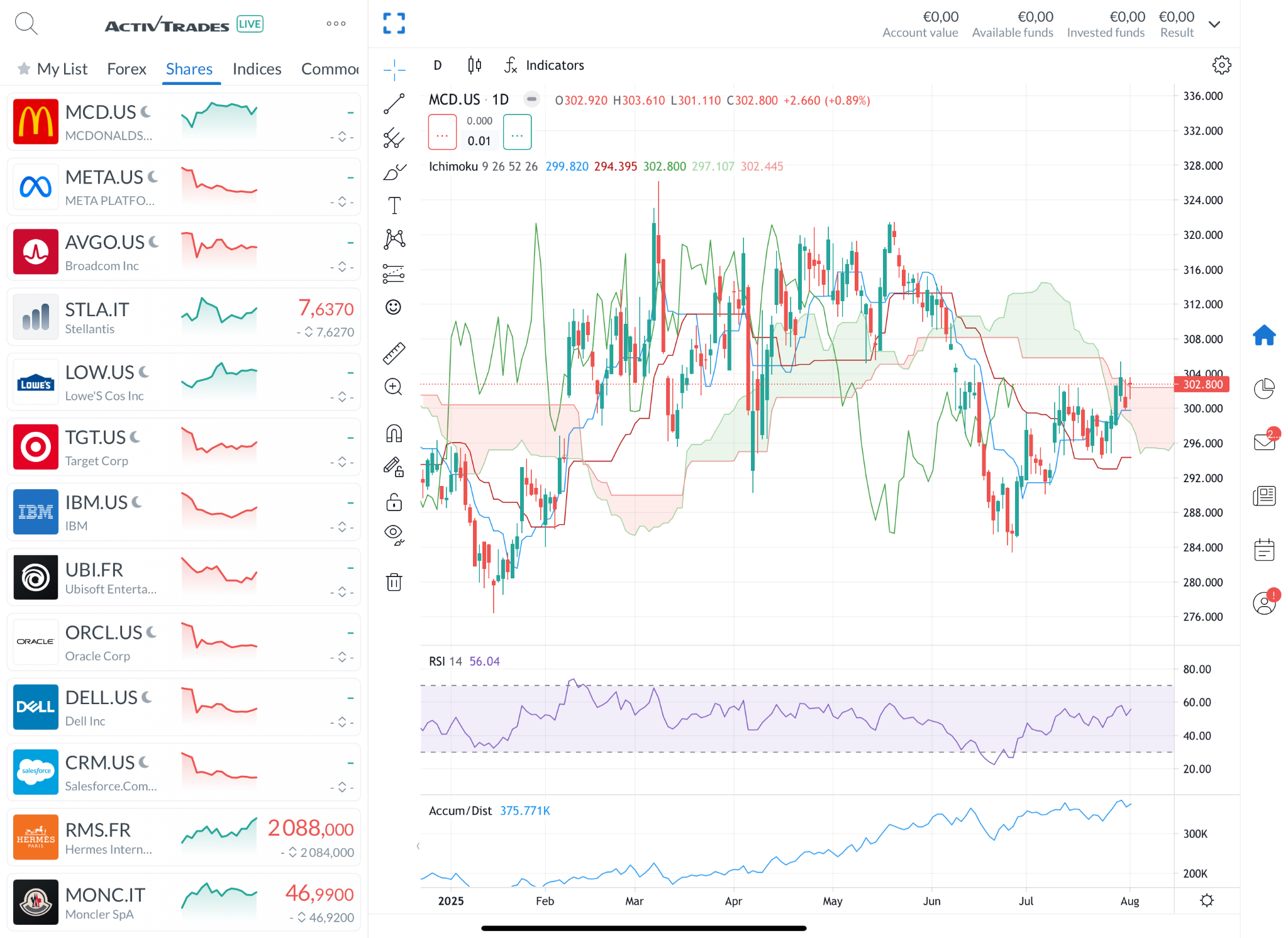This screenshot has width=1288, height=938.
Task: Select the brush drawing tool
Action: click(x=394, y=172)
